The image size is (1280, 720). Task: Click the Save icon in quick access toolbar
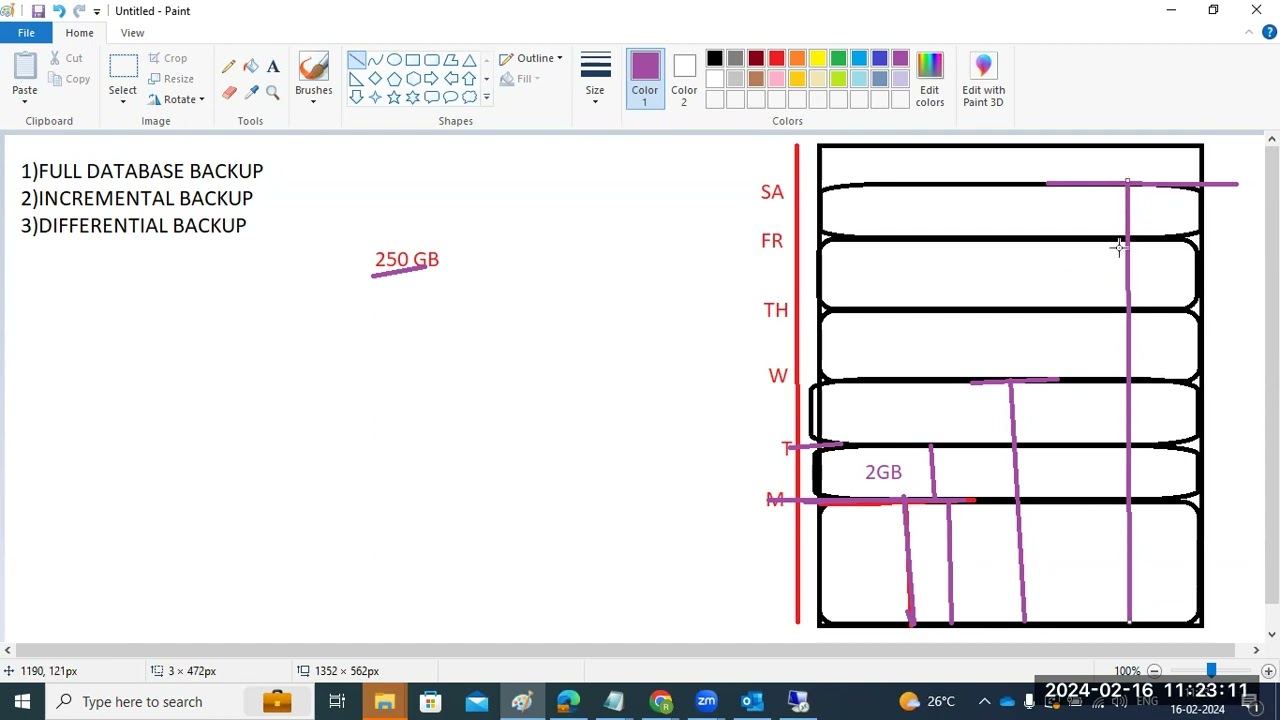click(38, 11)
